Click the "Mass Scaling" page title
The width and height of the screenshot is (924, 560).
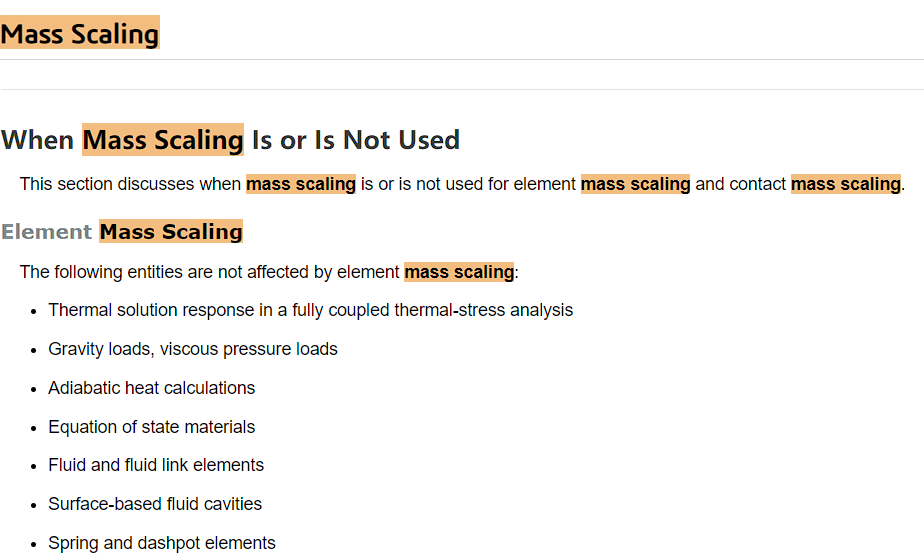tap(80, 34)
